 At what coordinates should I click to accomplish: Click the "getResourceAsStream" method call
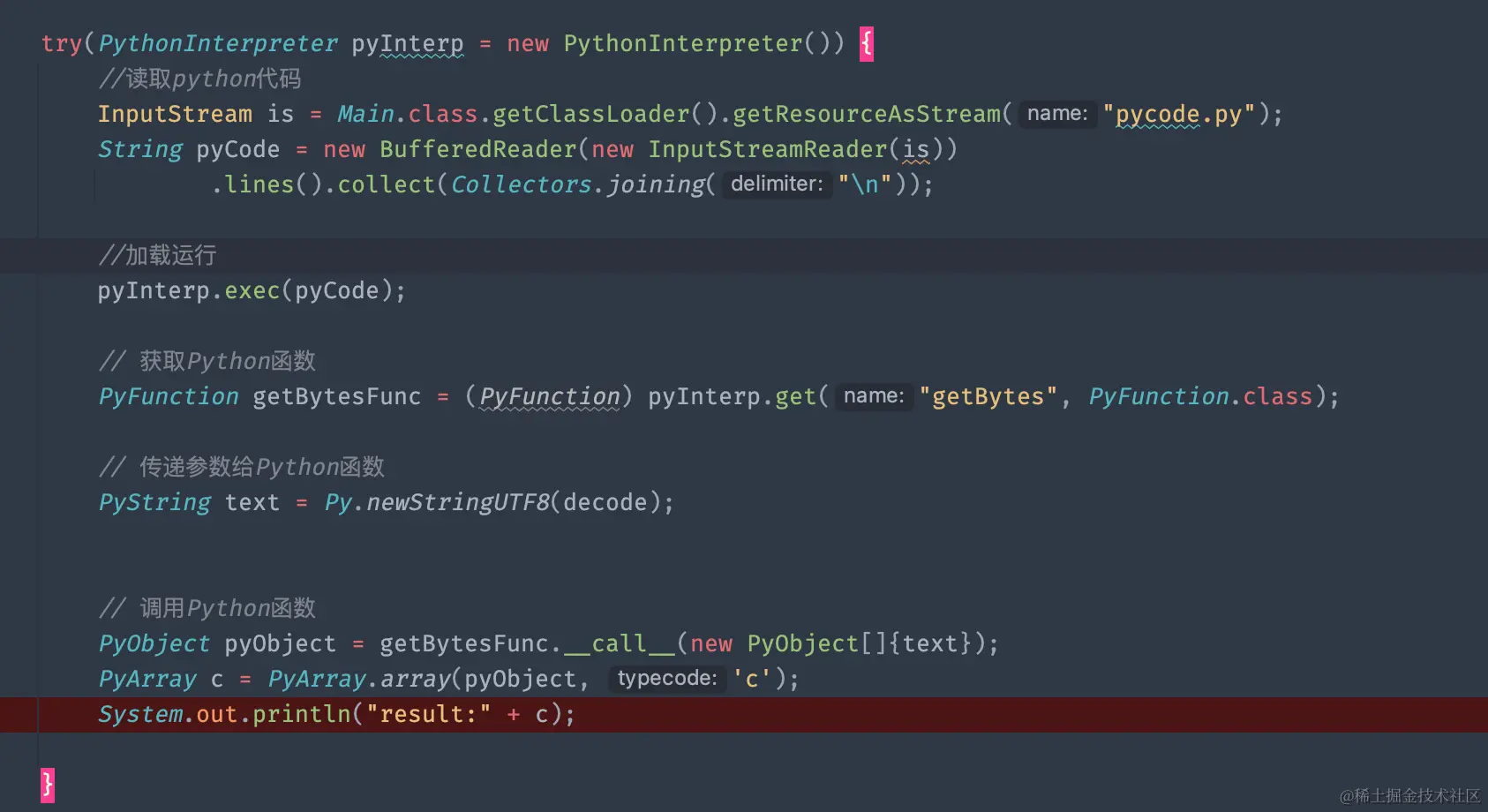[867, 114]
